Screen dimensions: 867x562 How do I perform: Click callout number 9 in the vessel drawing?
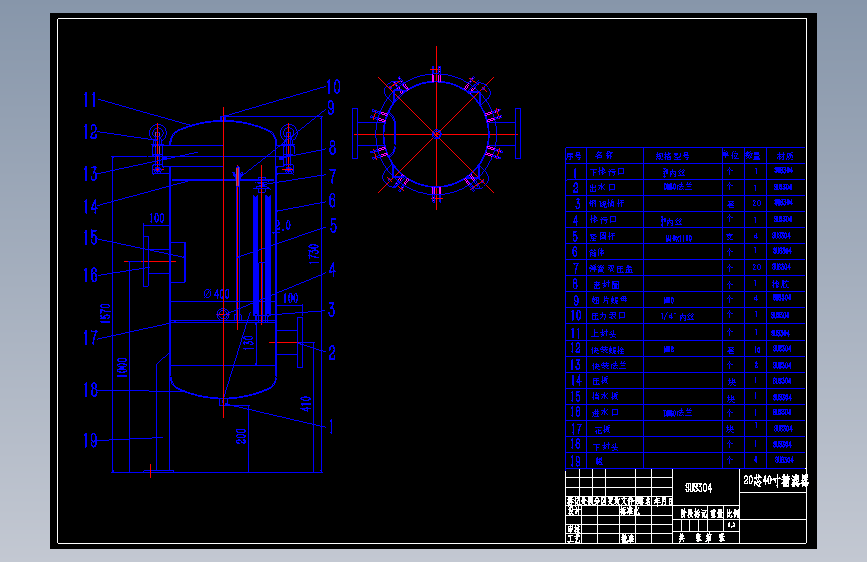(x=331, y=108)
